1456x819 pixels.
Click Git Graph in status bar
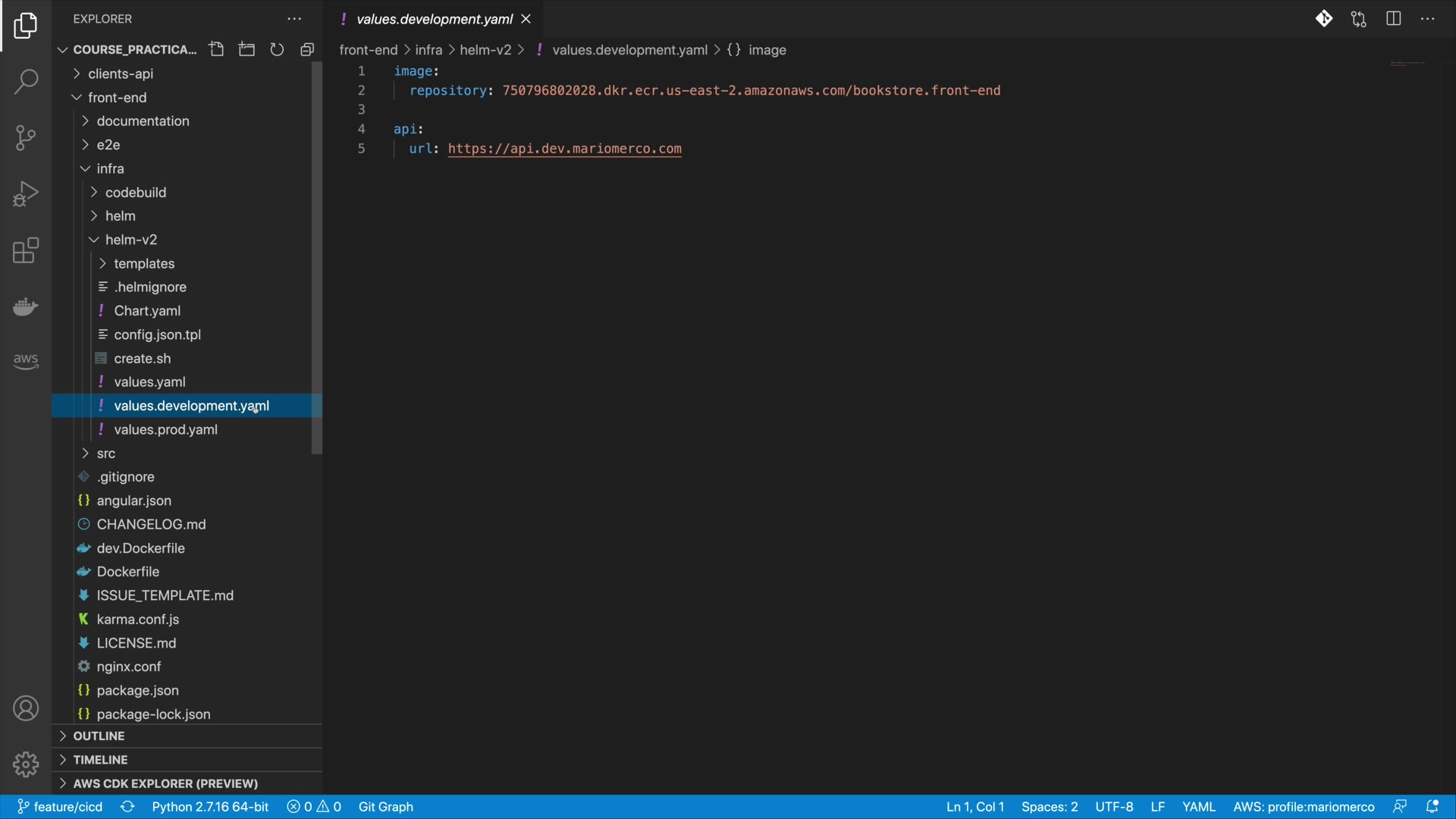(385, 807)
